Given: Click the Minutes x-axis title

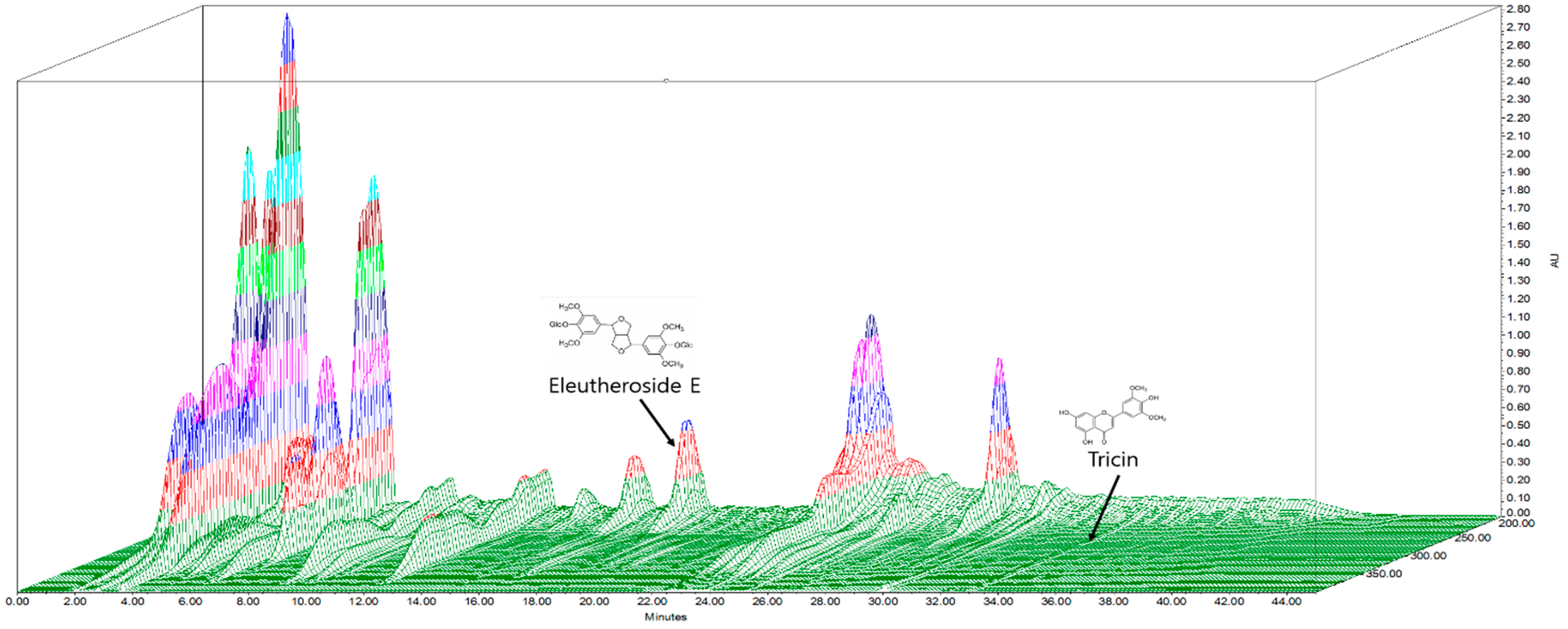Looking at the screenshot, I should [665, 617].
